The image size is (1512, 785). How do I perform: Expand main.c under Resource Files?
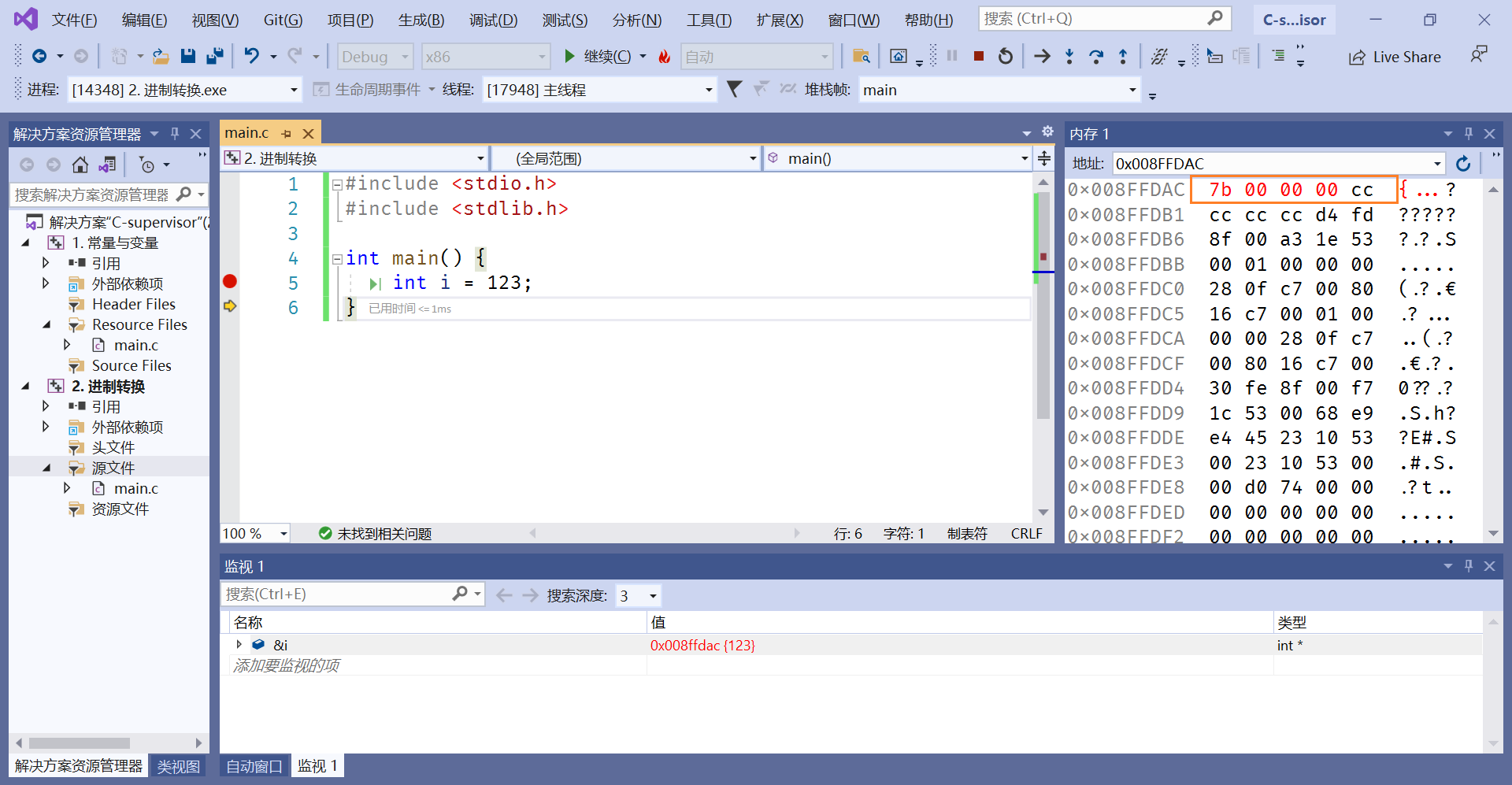[x=67, y=345]
